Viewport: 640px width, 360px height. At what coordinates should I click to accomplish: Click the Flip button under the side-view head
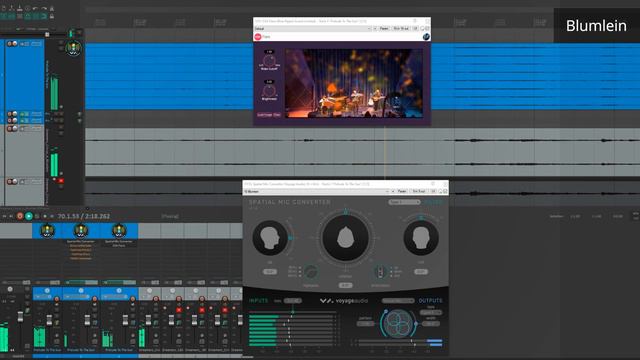(x=270, y=271)
